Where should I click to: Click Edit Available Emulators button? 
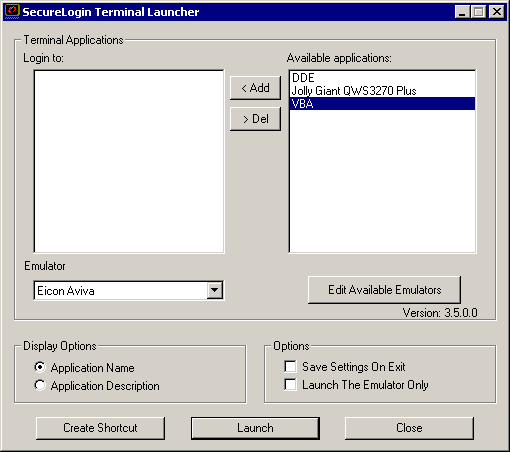(x=384, y=290)
